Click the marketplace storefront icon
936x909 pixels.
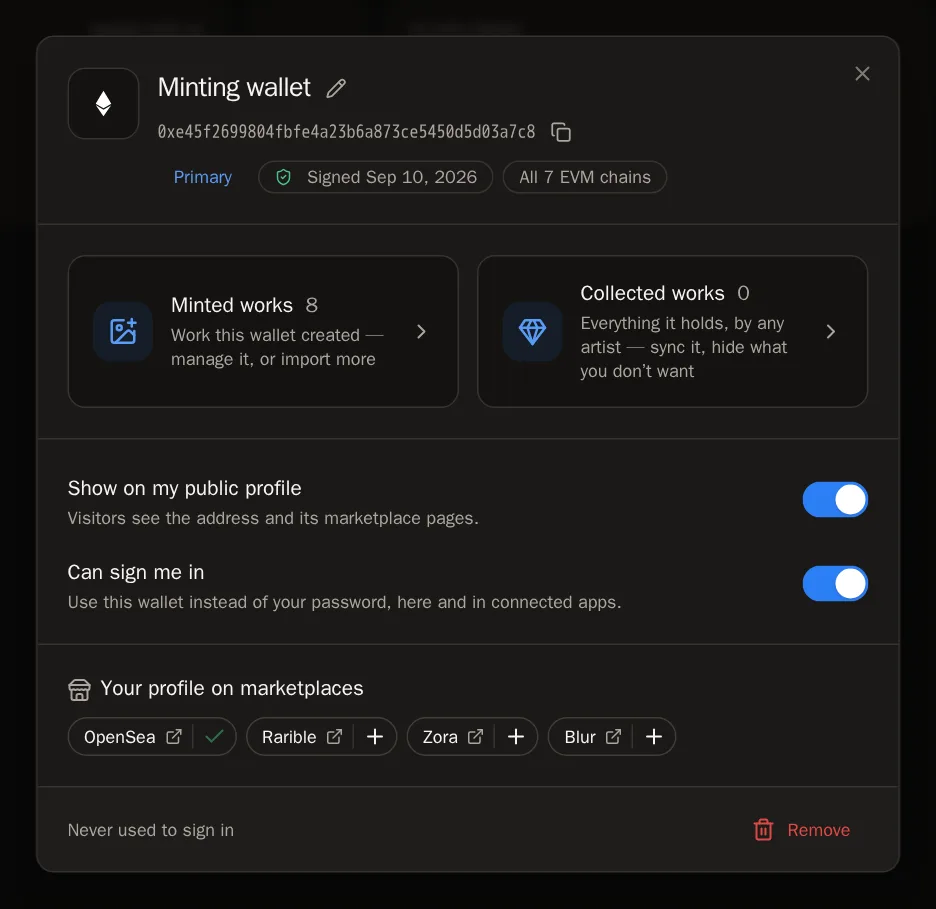[79, 689]
